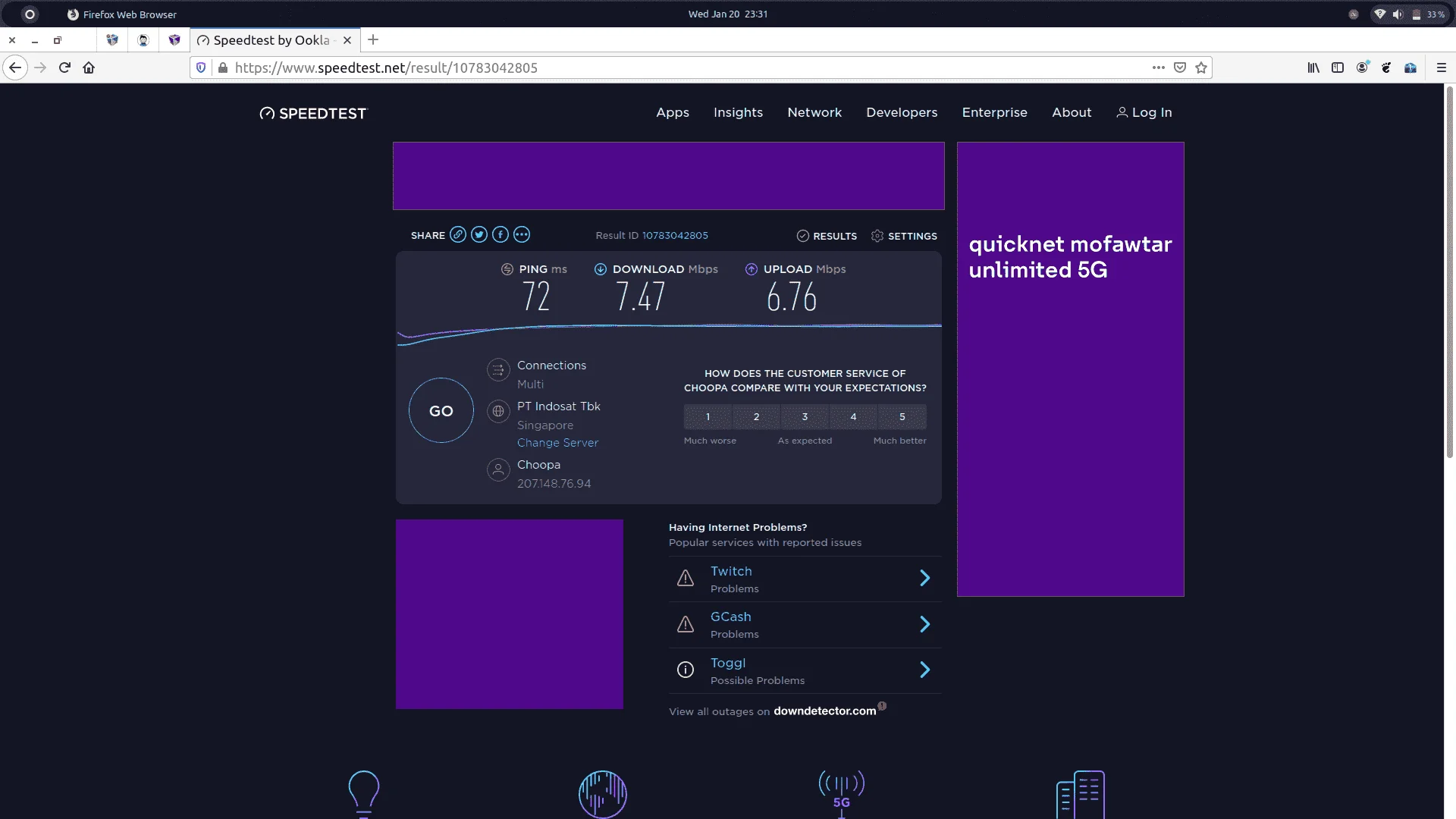
Task: Click the Speedtest logo
Action: 312,113
